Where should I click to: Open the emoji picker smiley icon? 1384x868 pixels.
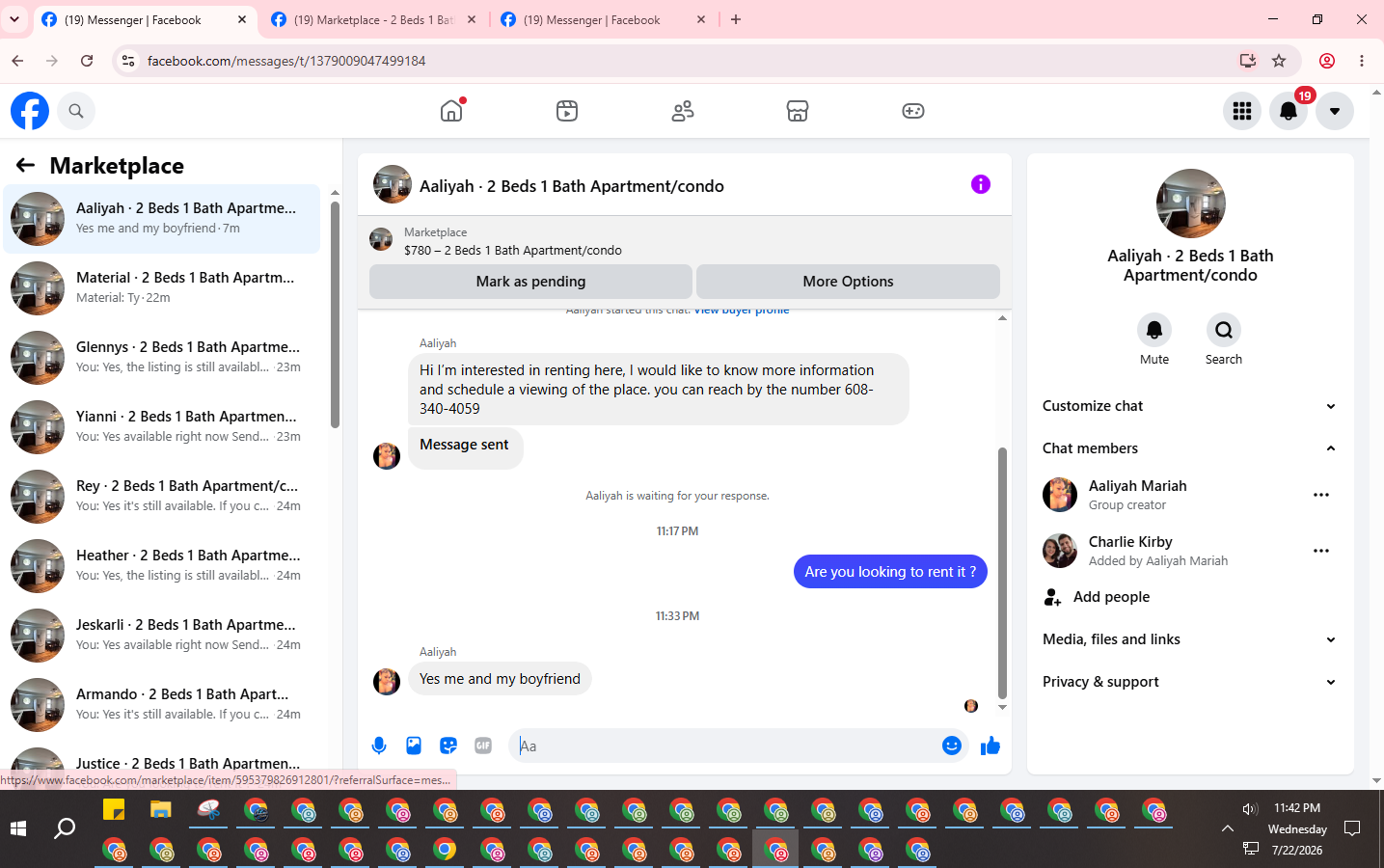point(952,746)
